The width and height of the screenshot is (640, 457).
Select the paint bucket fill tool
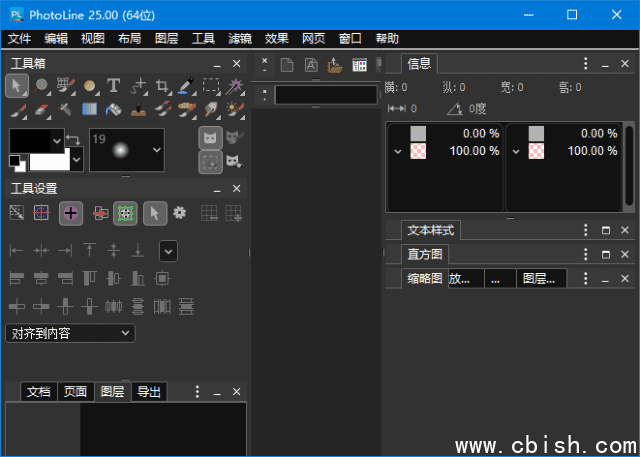point(113,109)
